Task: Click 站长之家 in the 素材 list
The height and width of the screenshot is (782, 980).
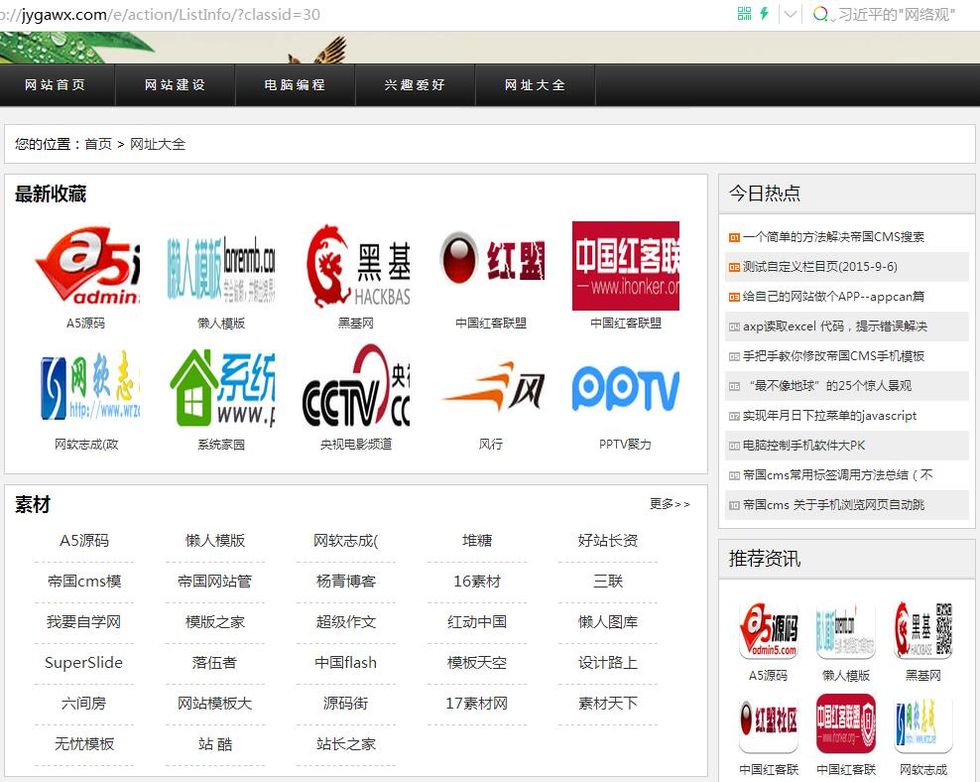Action: (x=346, y=744)
